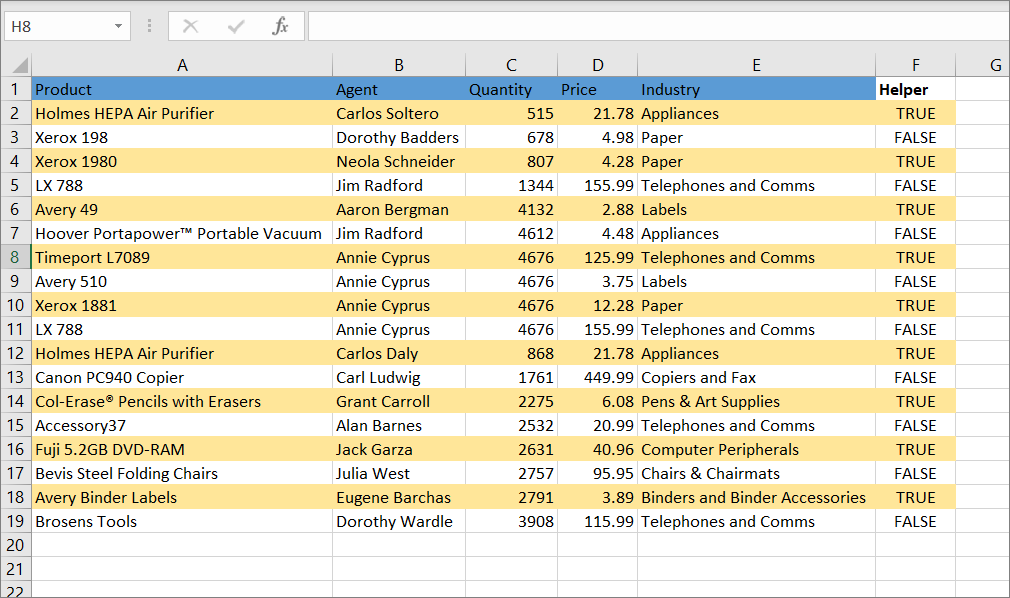Open the Insert Function fx dialog
The height and width of the screenshot is (598, 1010).
[280, 26]
